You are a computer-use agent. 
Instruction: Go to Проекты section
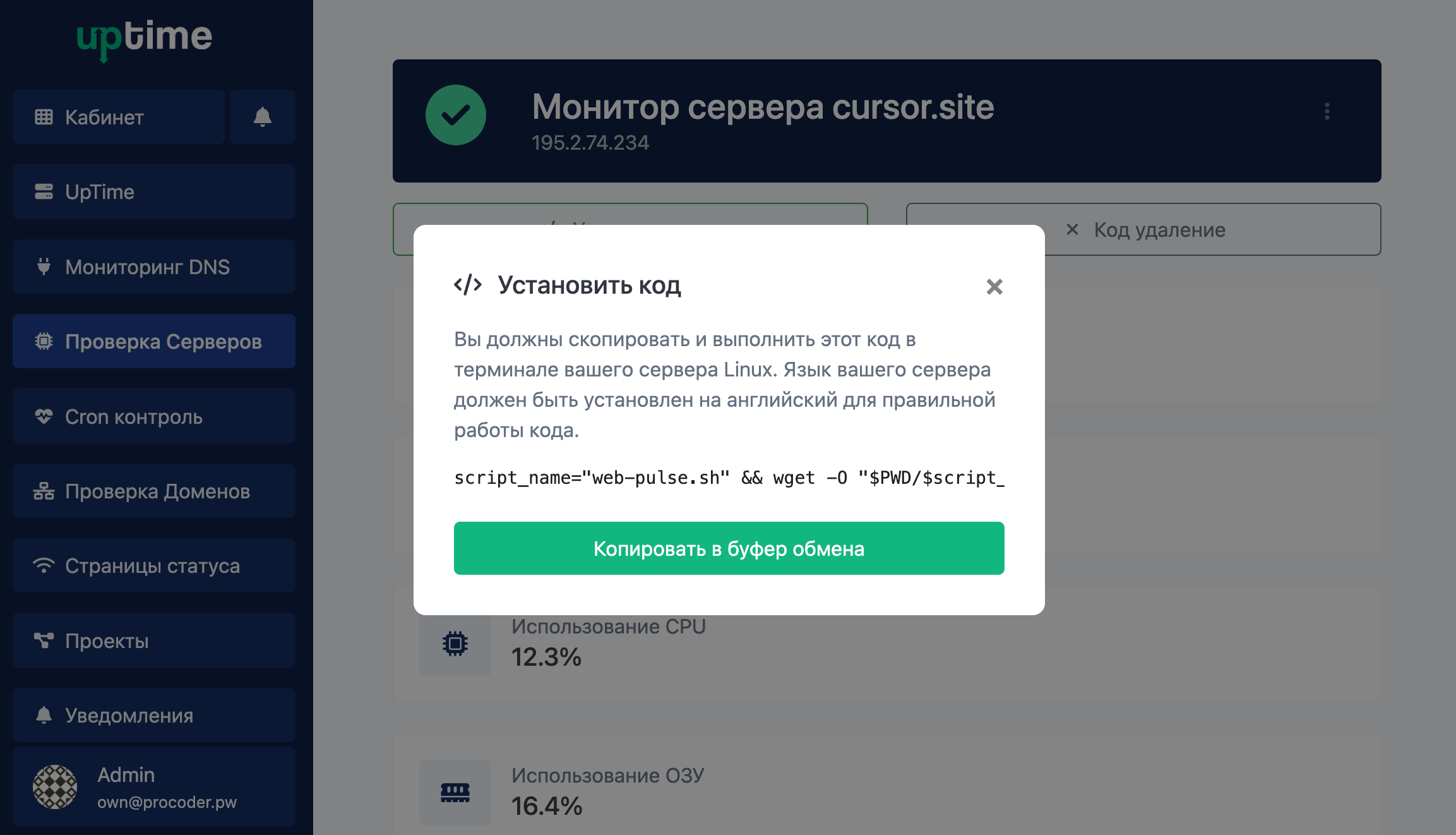(154, 640)
